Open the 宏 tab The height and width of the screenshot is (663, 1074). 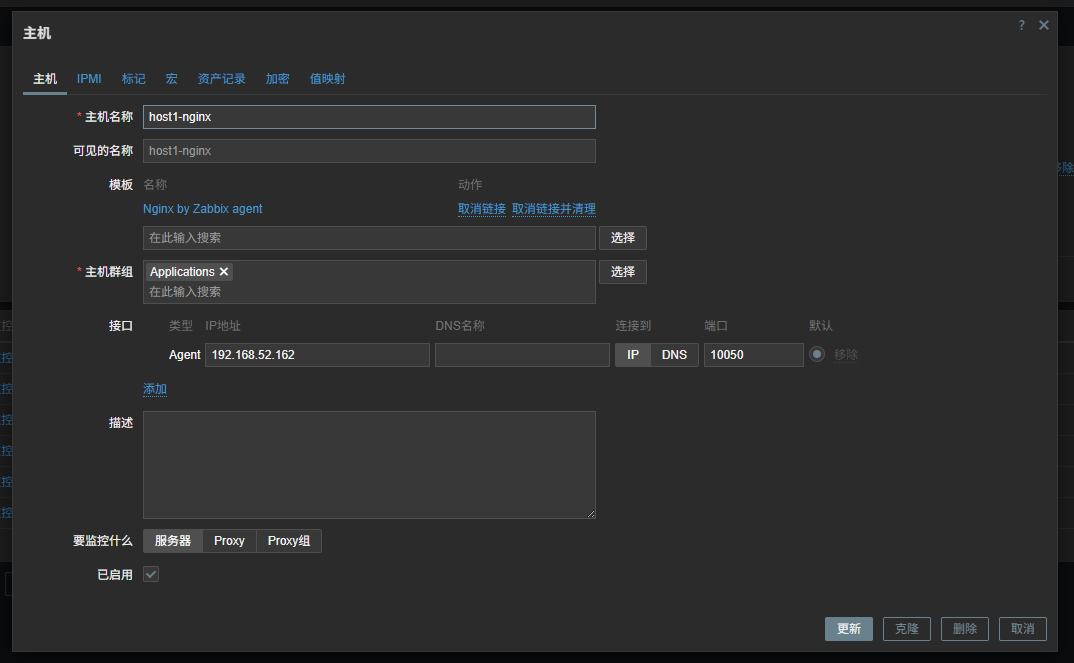click(x=172, y=79)
